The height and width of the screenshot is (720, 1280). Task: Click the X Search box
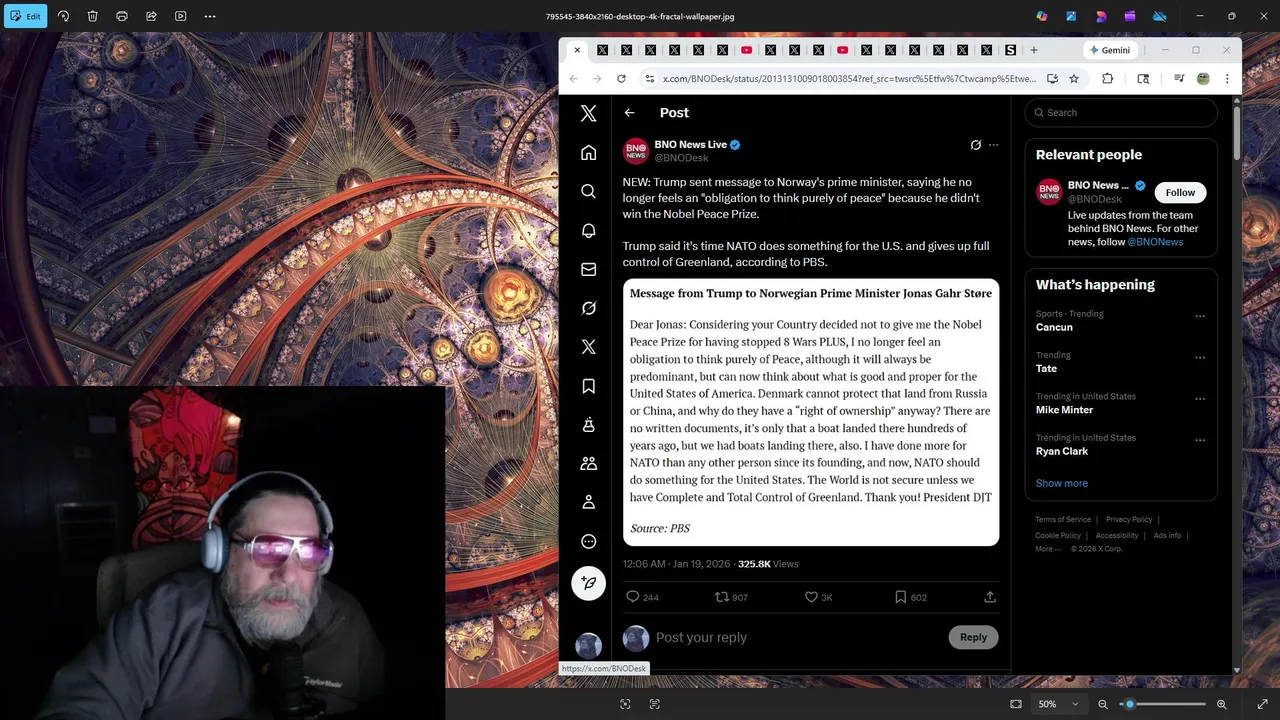coord(1121,113)
